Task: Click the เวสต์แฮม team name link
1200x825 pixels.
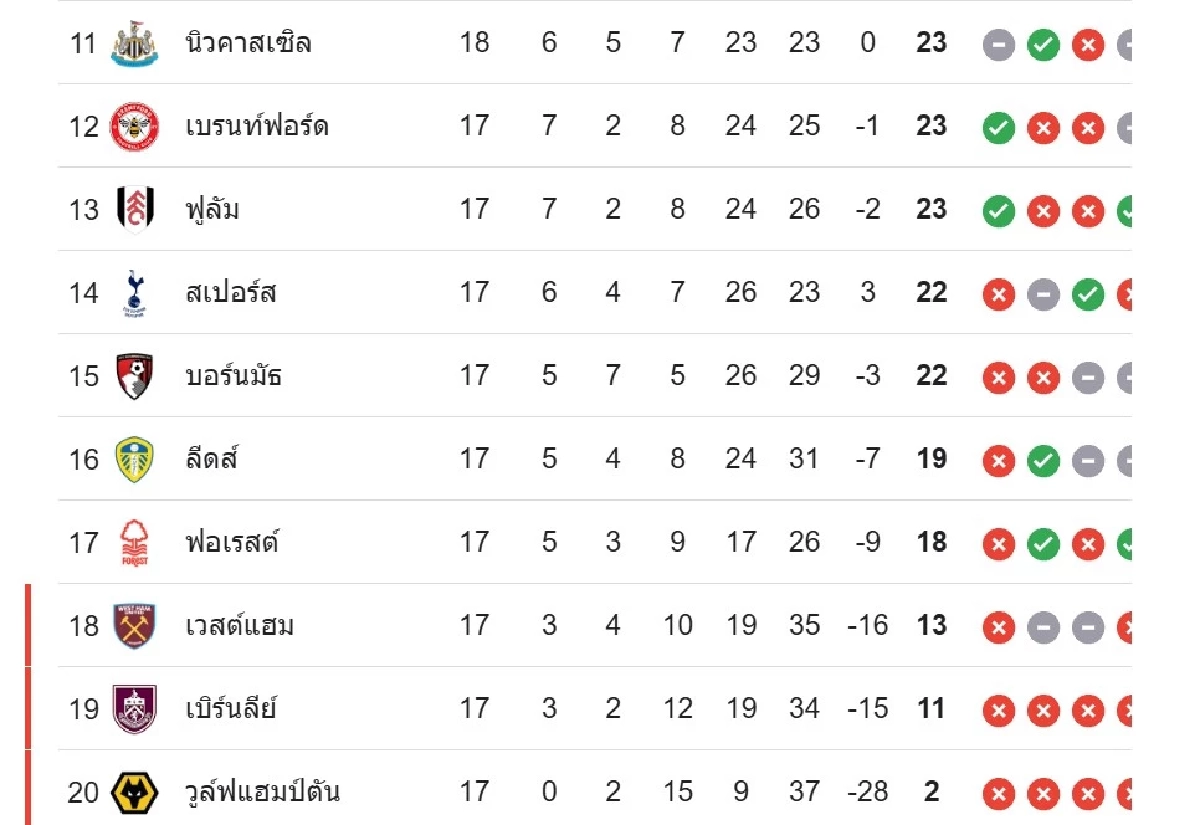Action: pyautogui.click(x=240, y=626)
